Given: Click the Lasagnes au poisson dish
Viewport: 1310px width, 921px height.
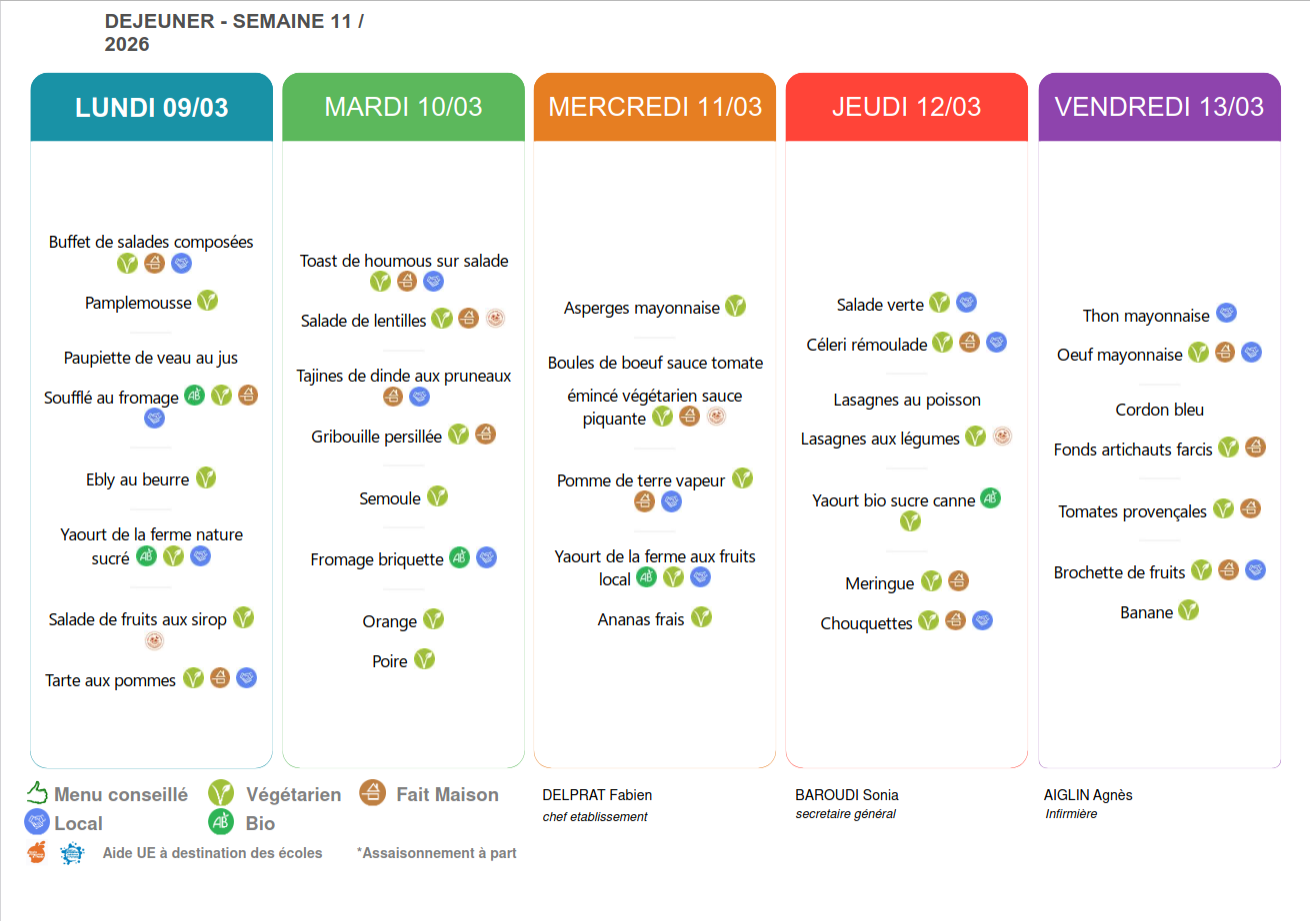Looking at the screenshot, I should (x=907, y=400).
